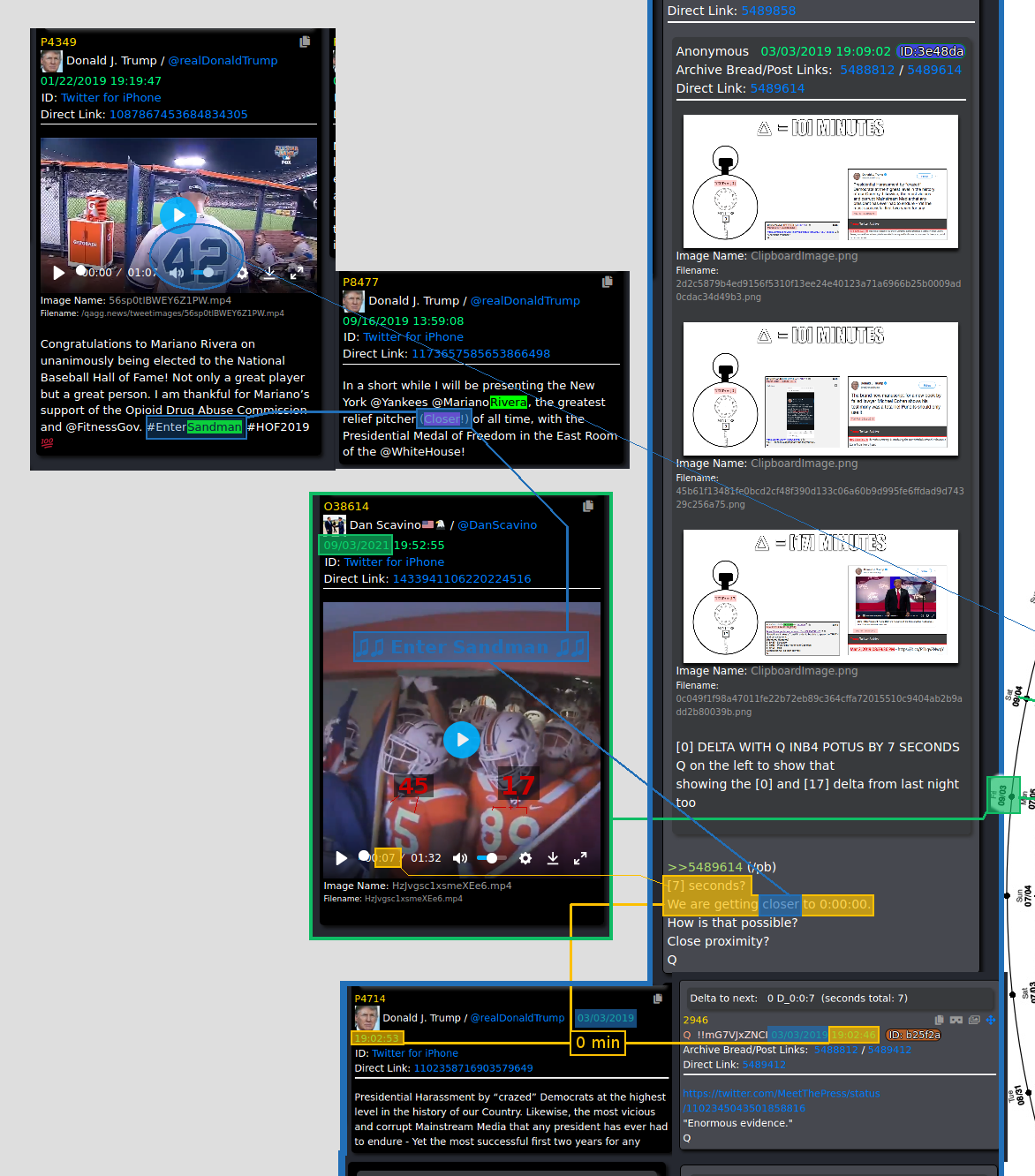Click the 0 min delta label
The width and height of the screenshot is (1035, 1176).
click(598, 1043)
